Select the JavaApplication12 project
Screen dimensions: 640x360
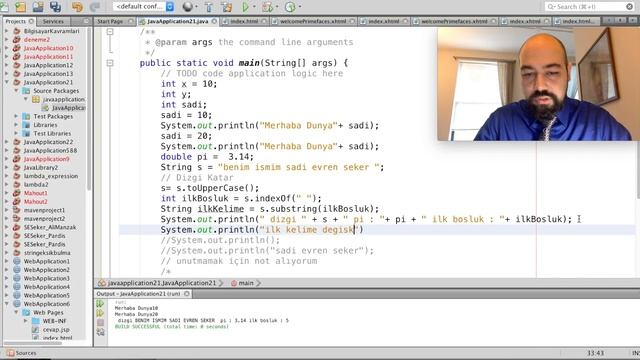tap(49, 65)
